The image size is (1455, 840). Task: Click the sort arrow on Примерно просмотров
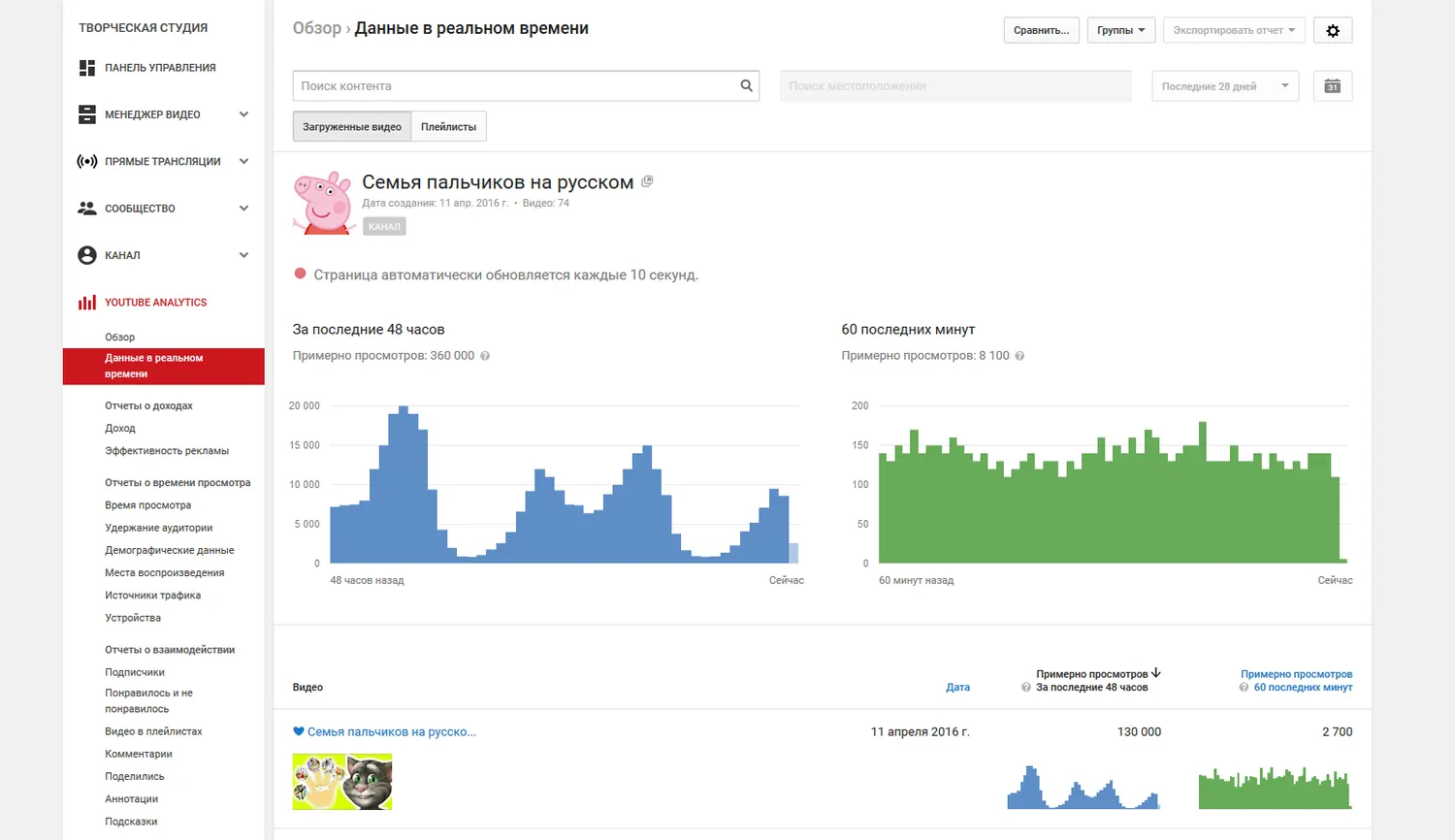point(1156,673)
